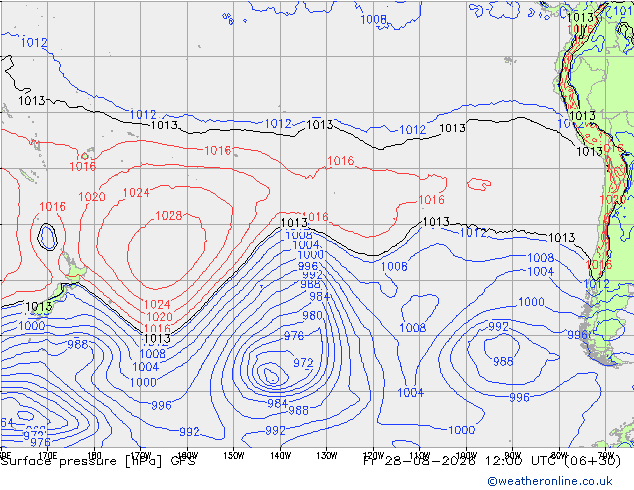This screenshot has width=634, height=490.
Task: Select the 1016 label next to the small Fiji island contour
Action: click(x=82, y=166)
